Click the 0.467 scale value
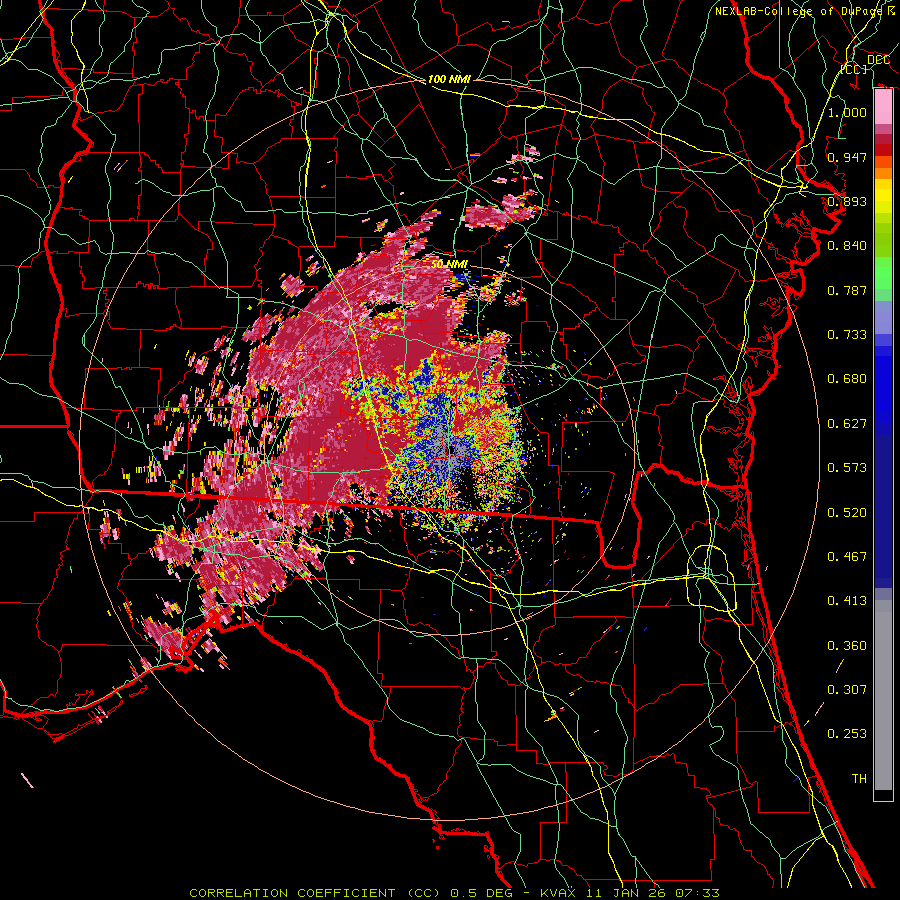 coord(847,557)
